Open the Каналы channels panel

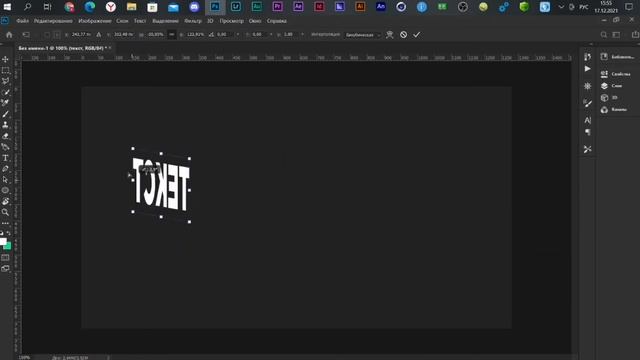[614, 109]
